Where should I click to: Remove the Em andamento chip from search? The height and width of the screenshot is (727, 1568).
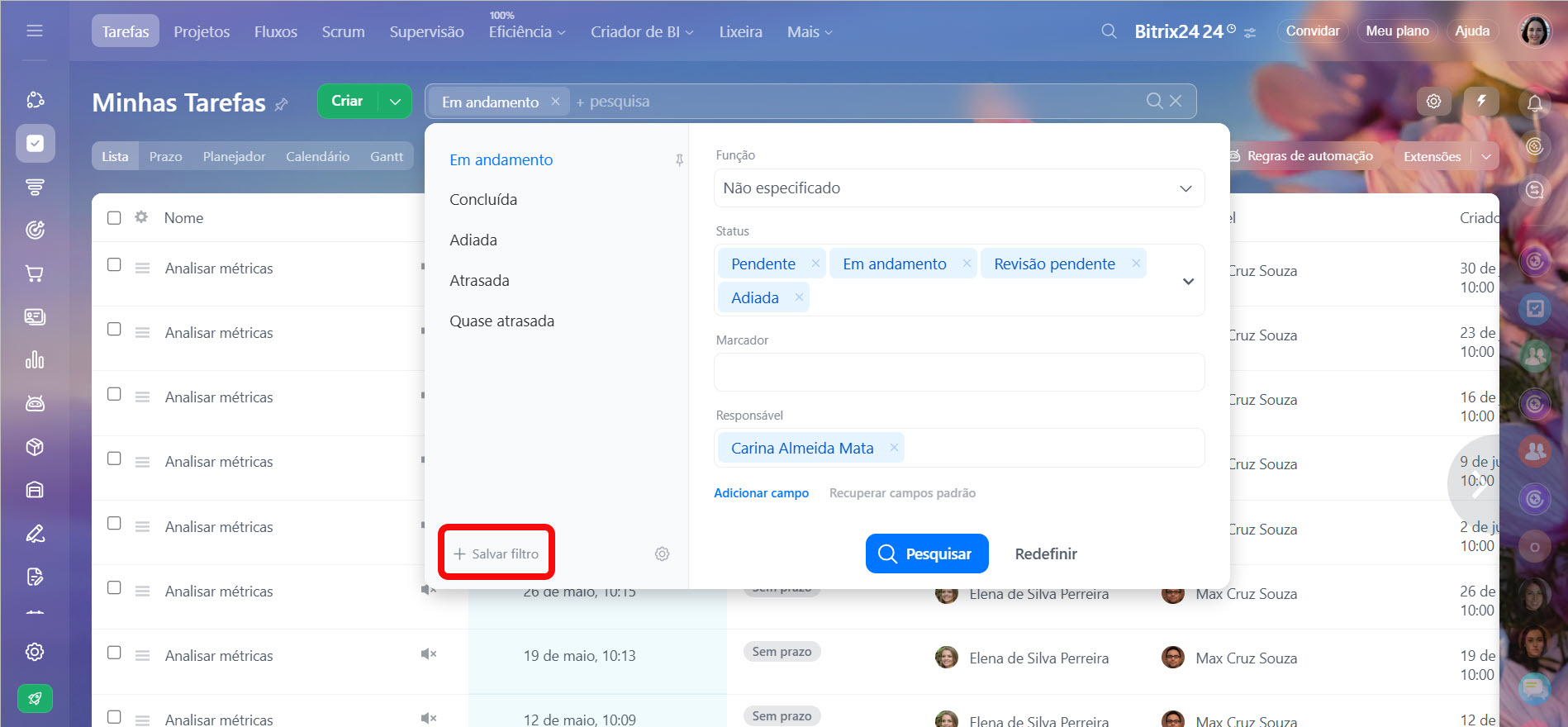[x=555, y=101]
